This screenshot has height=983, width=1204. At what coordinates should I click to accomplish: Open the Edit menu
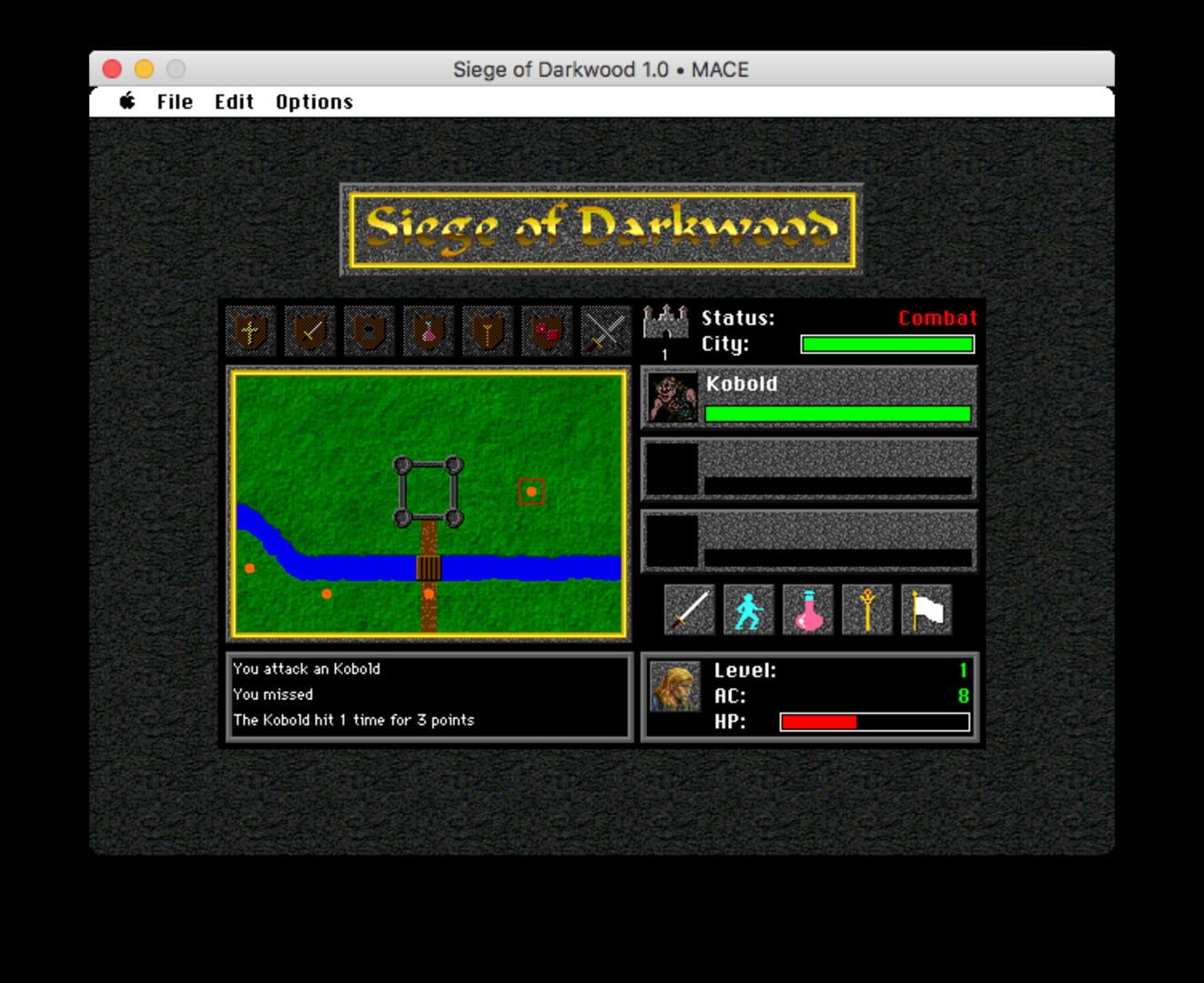[x=234, y=101]
